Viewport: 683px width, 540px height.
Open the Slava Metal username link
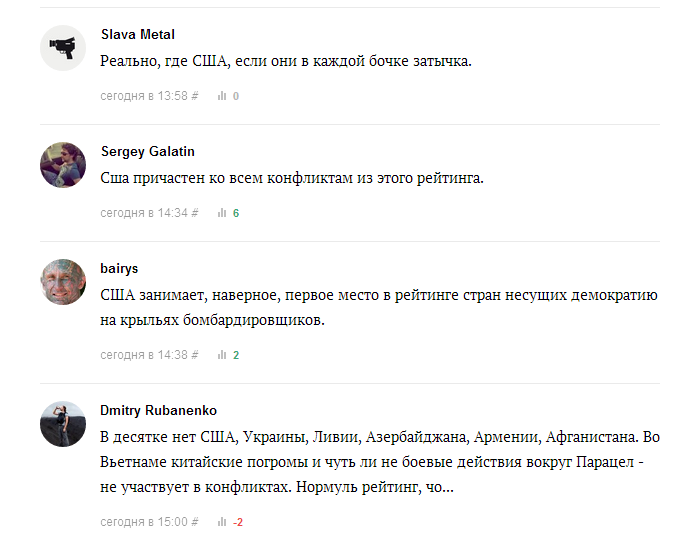click(x=138, y=34)
